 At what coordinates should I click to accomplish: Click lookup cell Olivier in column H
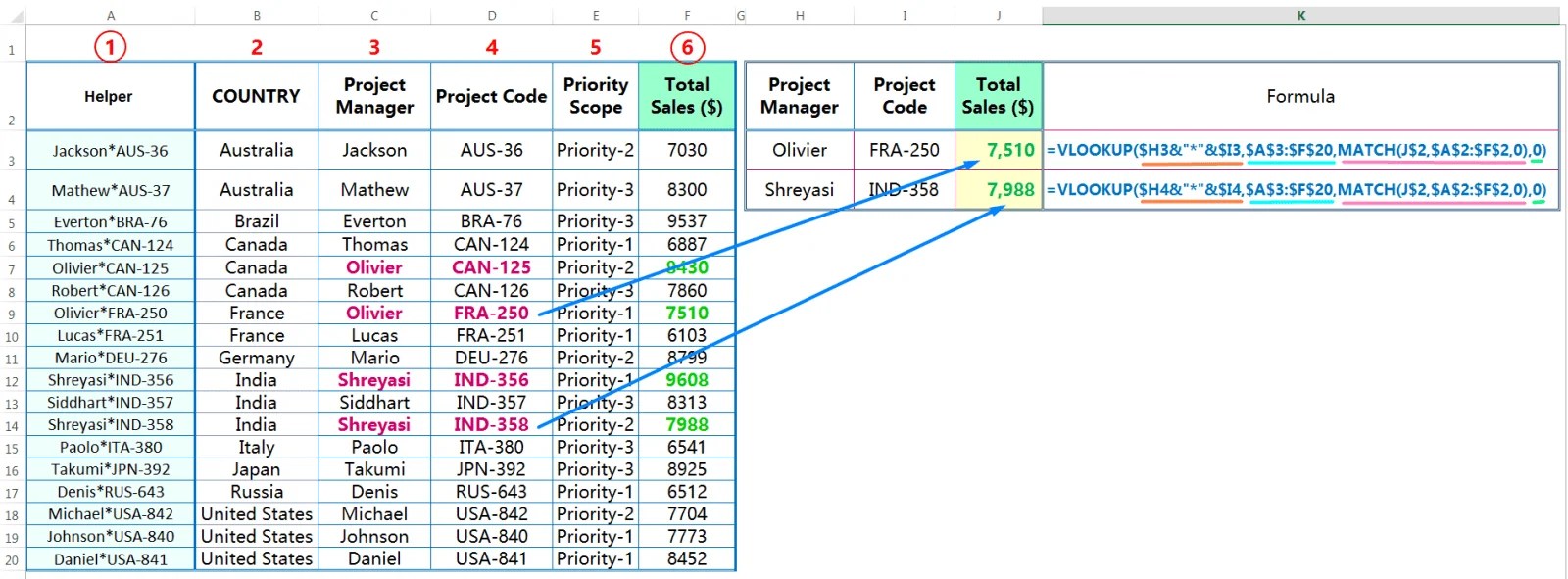pyautogui.click(x=800, y=151)
